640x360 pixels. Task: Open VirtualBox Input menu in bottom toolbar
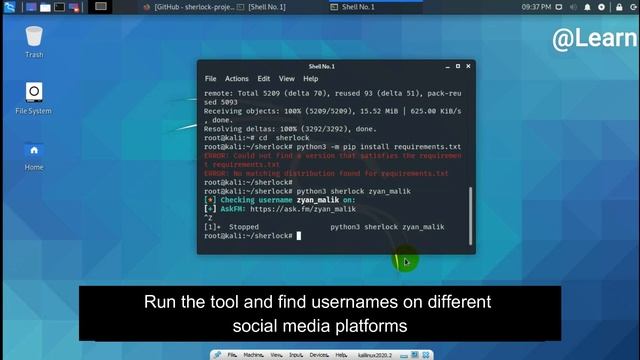296,355
